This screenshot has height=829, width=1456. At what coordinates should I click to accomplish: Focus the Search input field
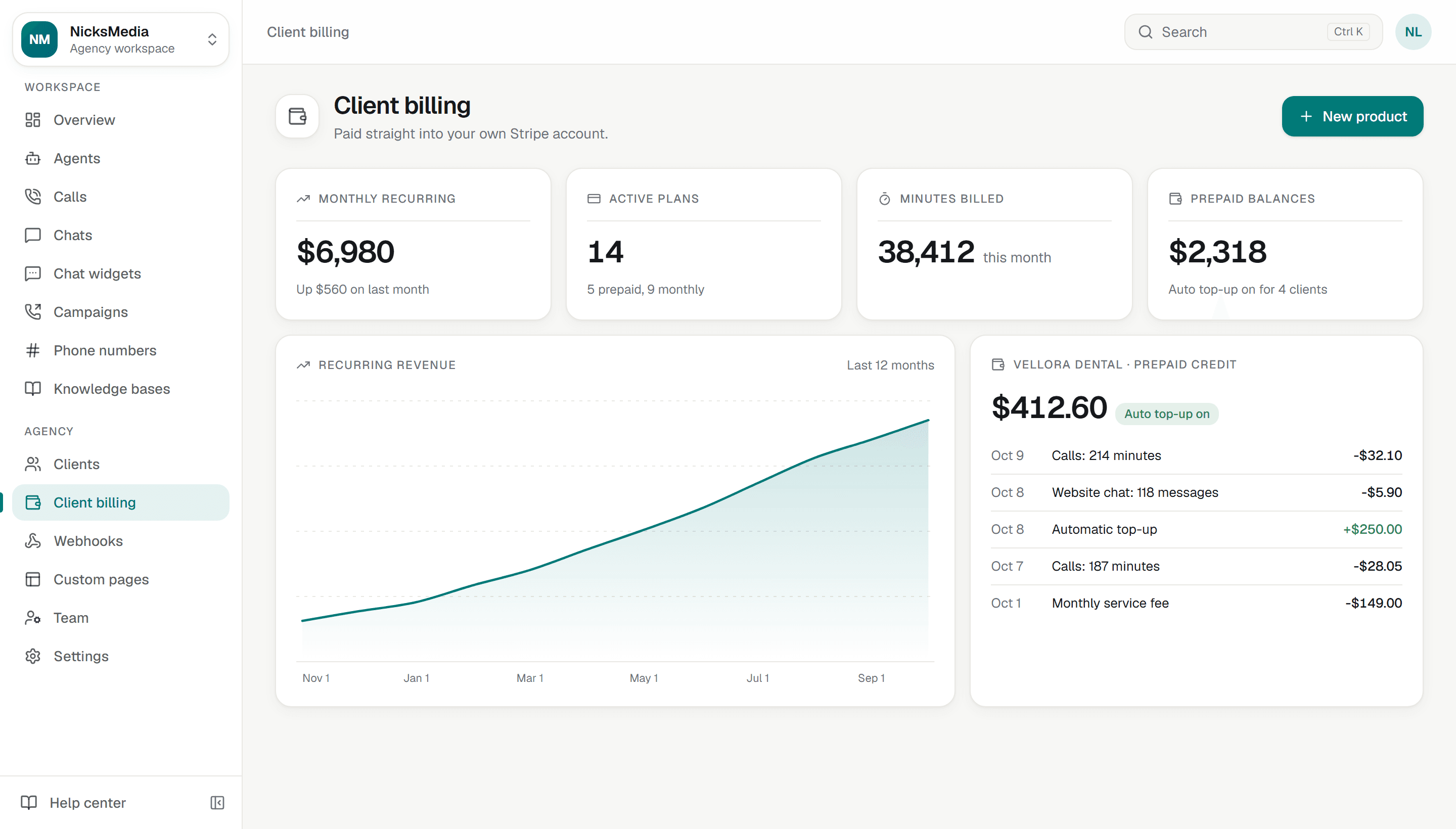coord(1253,32)
